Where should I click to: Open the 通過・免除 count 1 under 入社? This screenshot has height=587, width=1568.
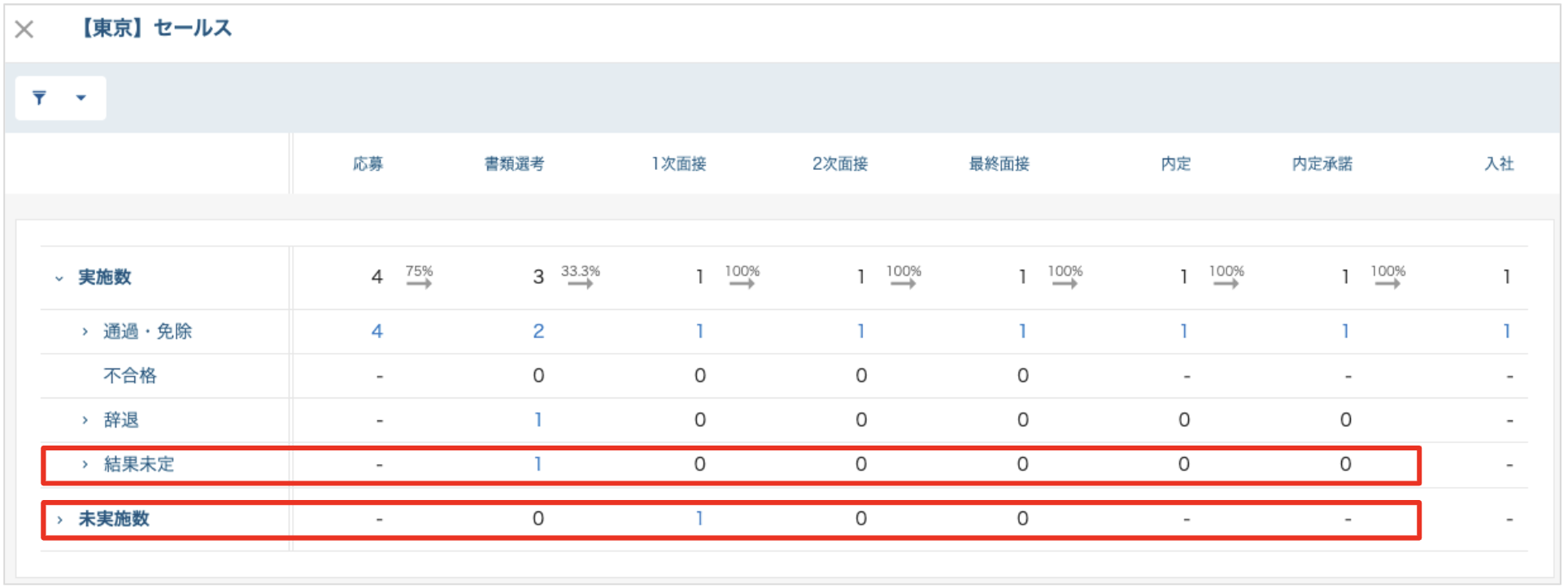1507,332
